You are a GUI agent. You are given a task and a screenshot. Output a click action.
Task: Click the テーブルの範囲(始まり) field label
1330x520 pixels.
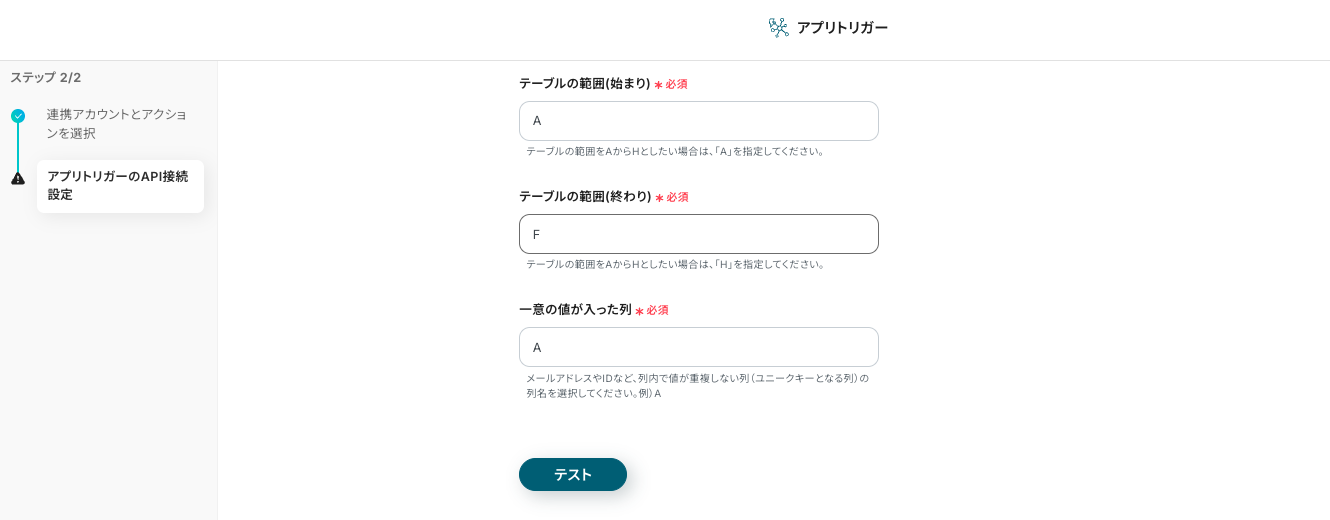pos(584,84)
